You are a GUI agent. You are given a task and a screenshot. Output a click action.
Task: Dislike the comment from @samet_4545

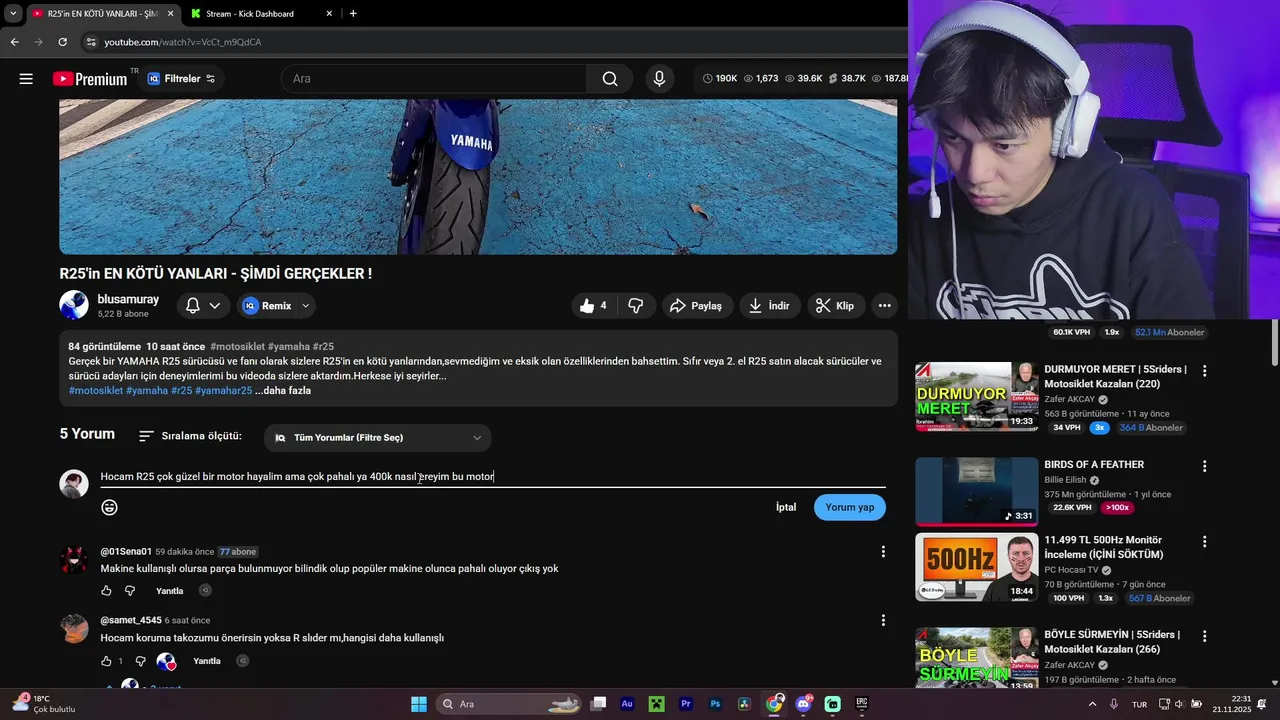(140, 661)
